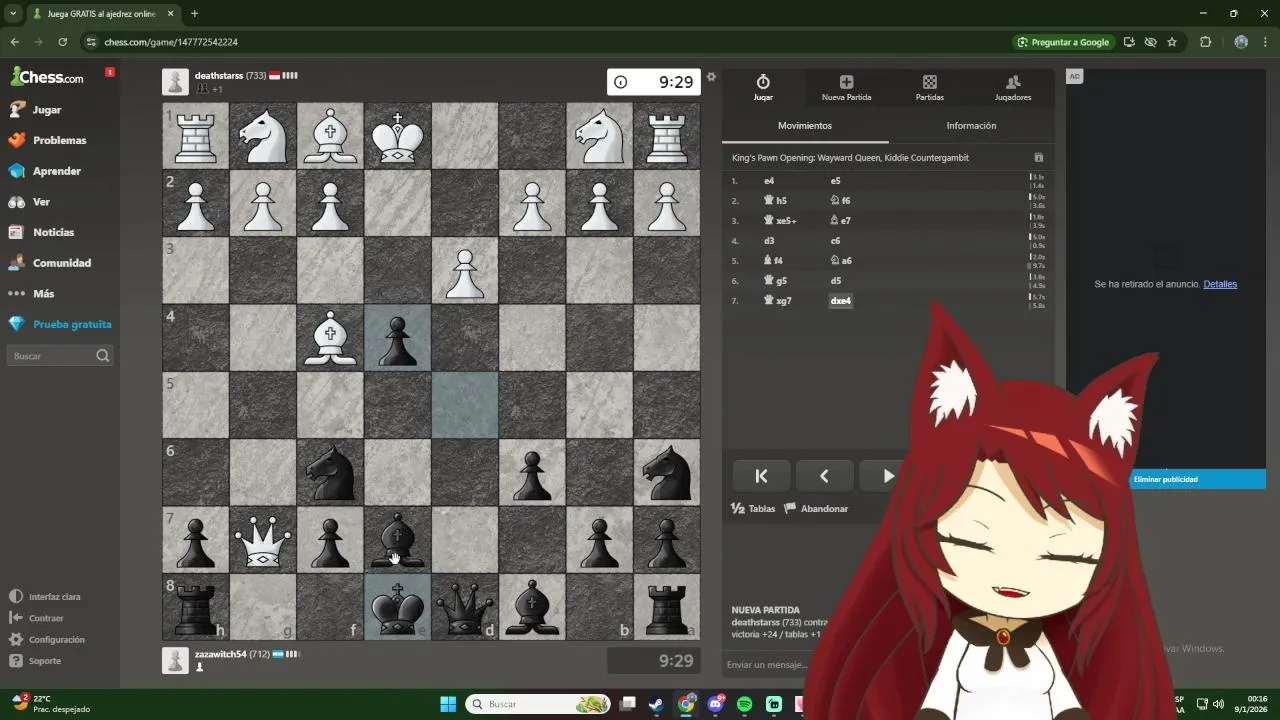The image size is (1280, 720).
Task: Open Discord from the taskbar
Action: (x=715, y=704)
